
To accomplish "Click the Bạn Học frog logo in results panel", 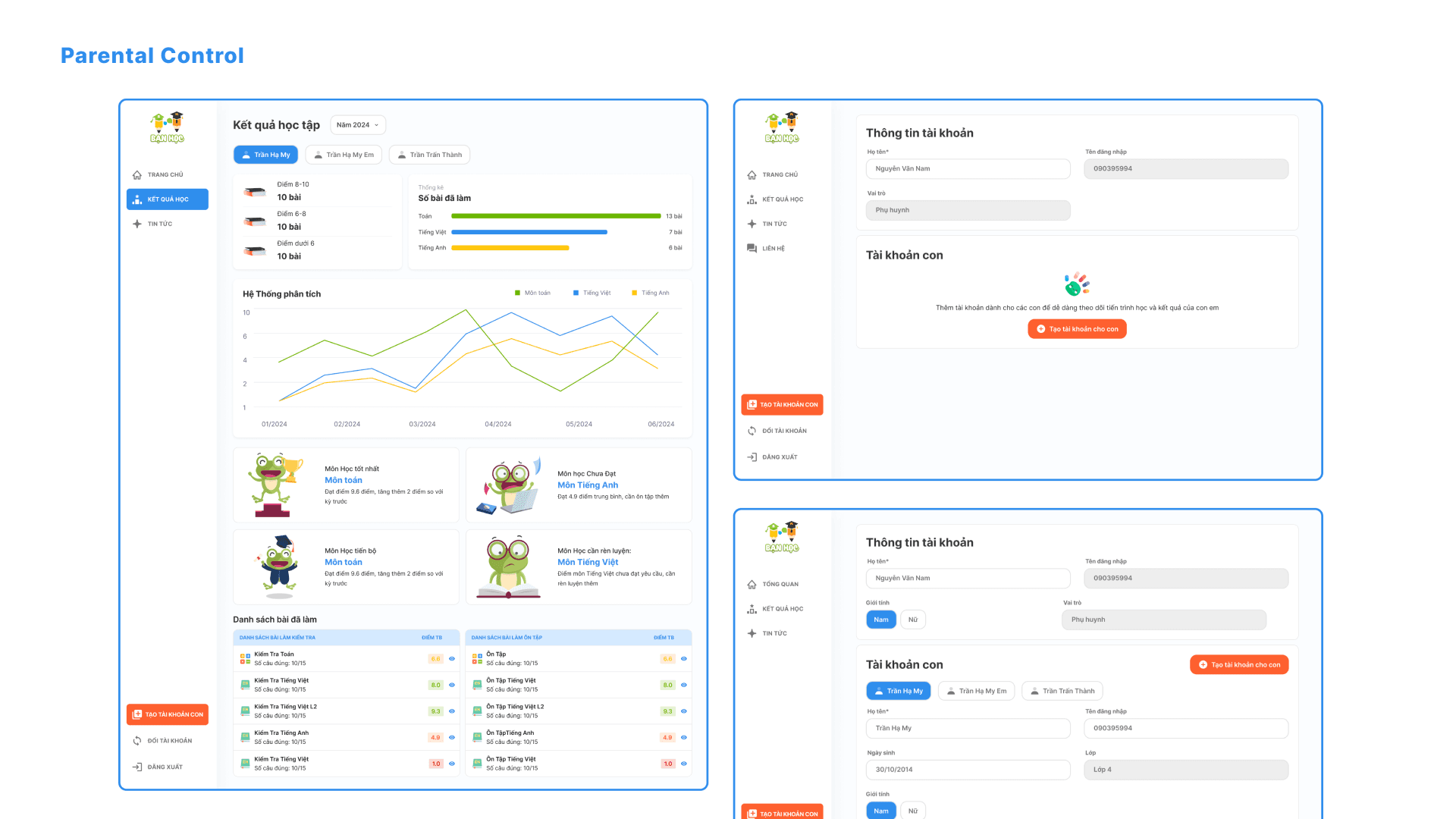I will point(167,127).
